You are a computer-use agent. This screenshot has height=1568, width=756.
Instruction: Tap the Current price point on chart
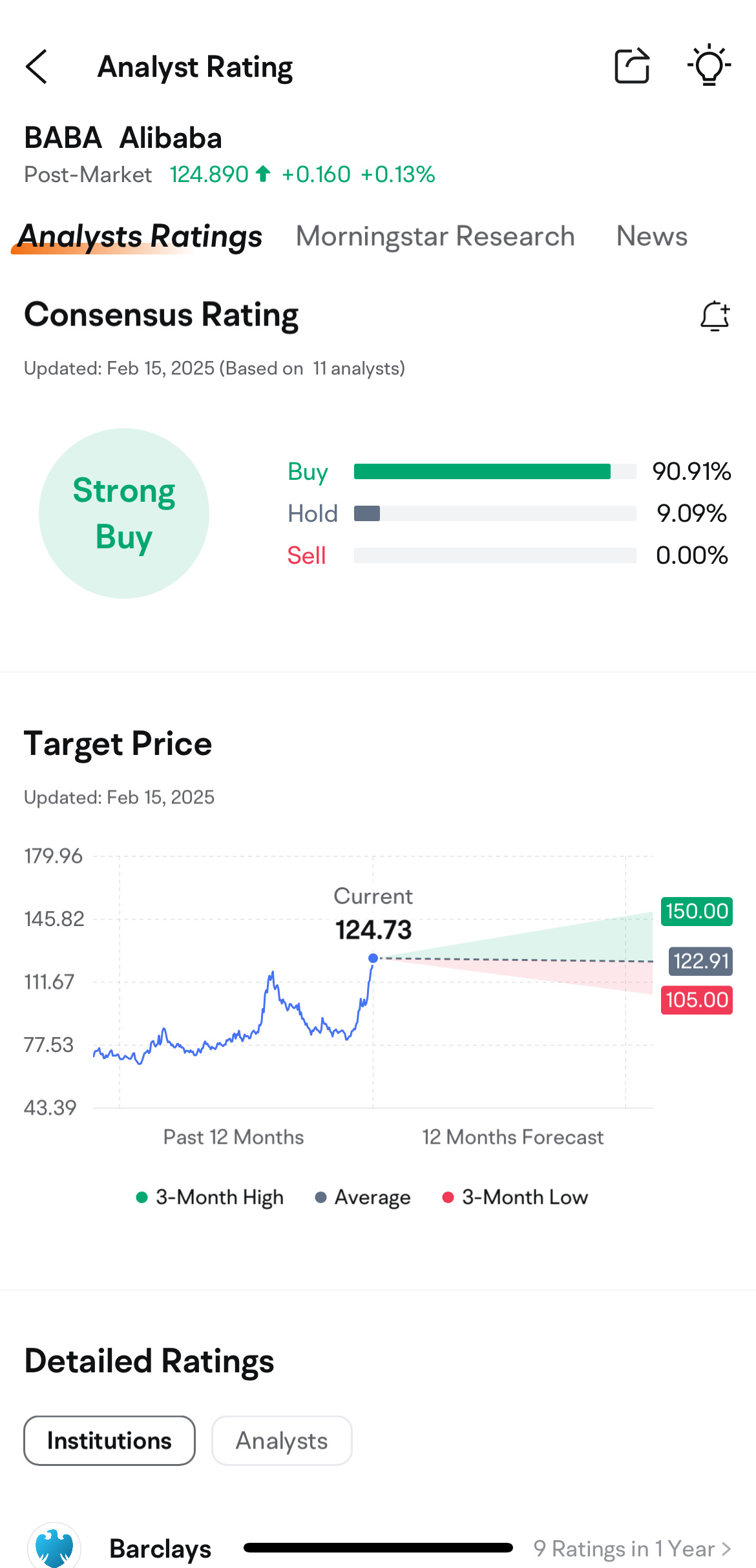[x=373, y=958]
